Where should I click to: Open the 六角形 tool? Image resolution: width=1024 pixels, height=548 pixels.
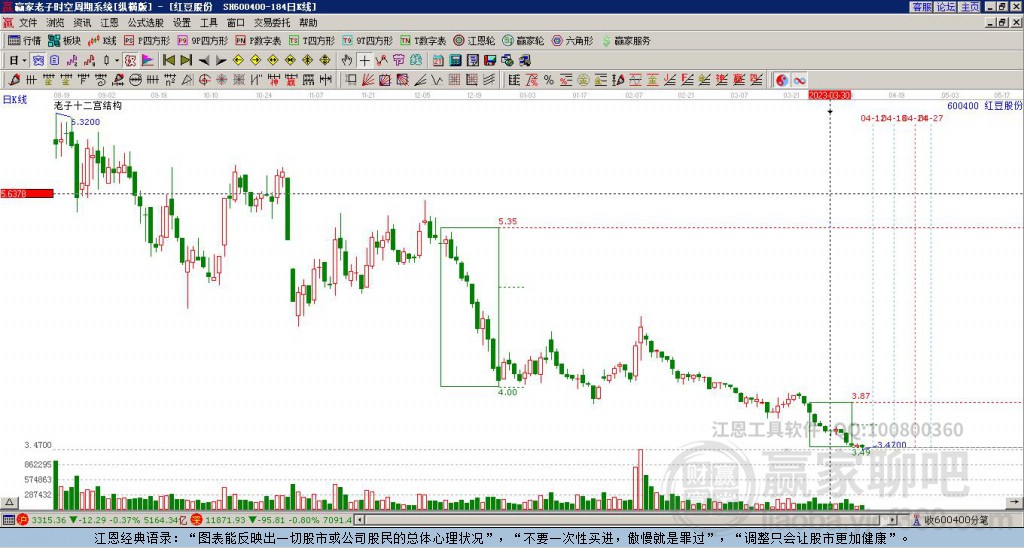pos(572,41)
